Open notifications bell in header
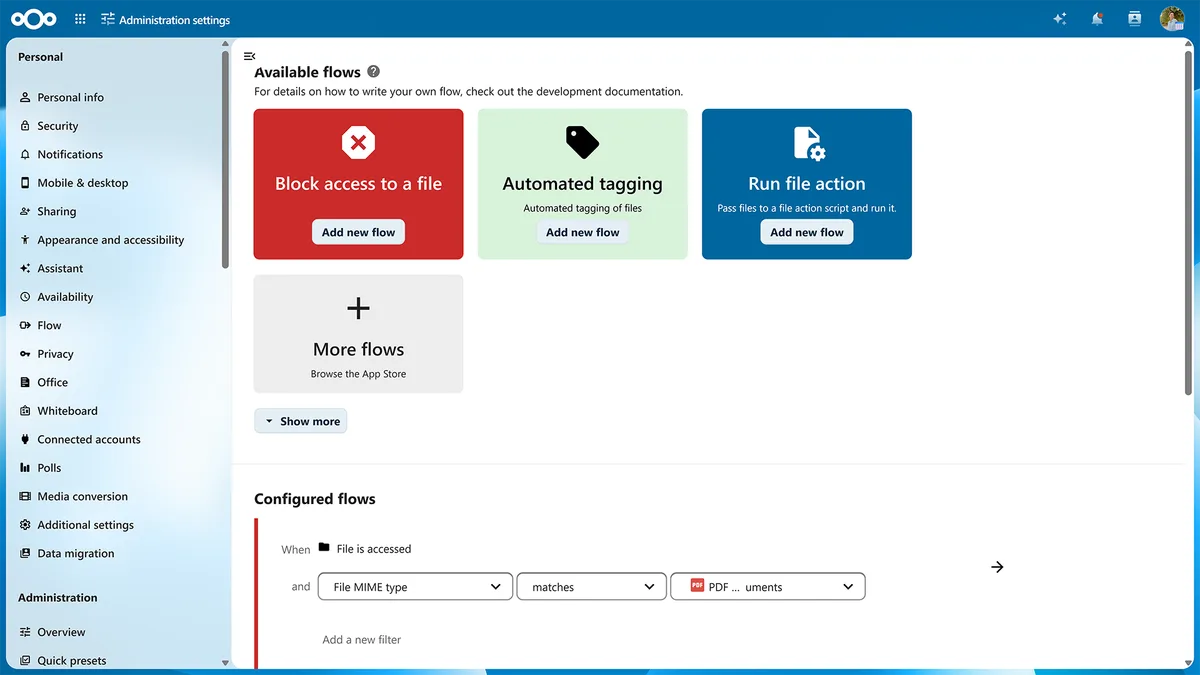 tap(1097, 19)
